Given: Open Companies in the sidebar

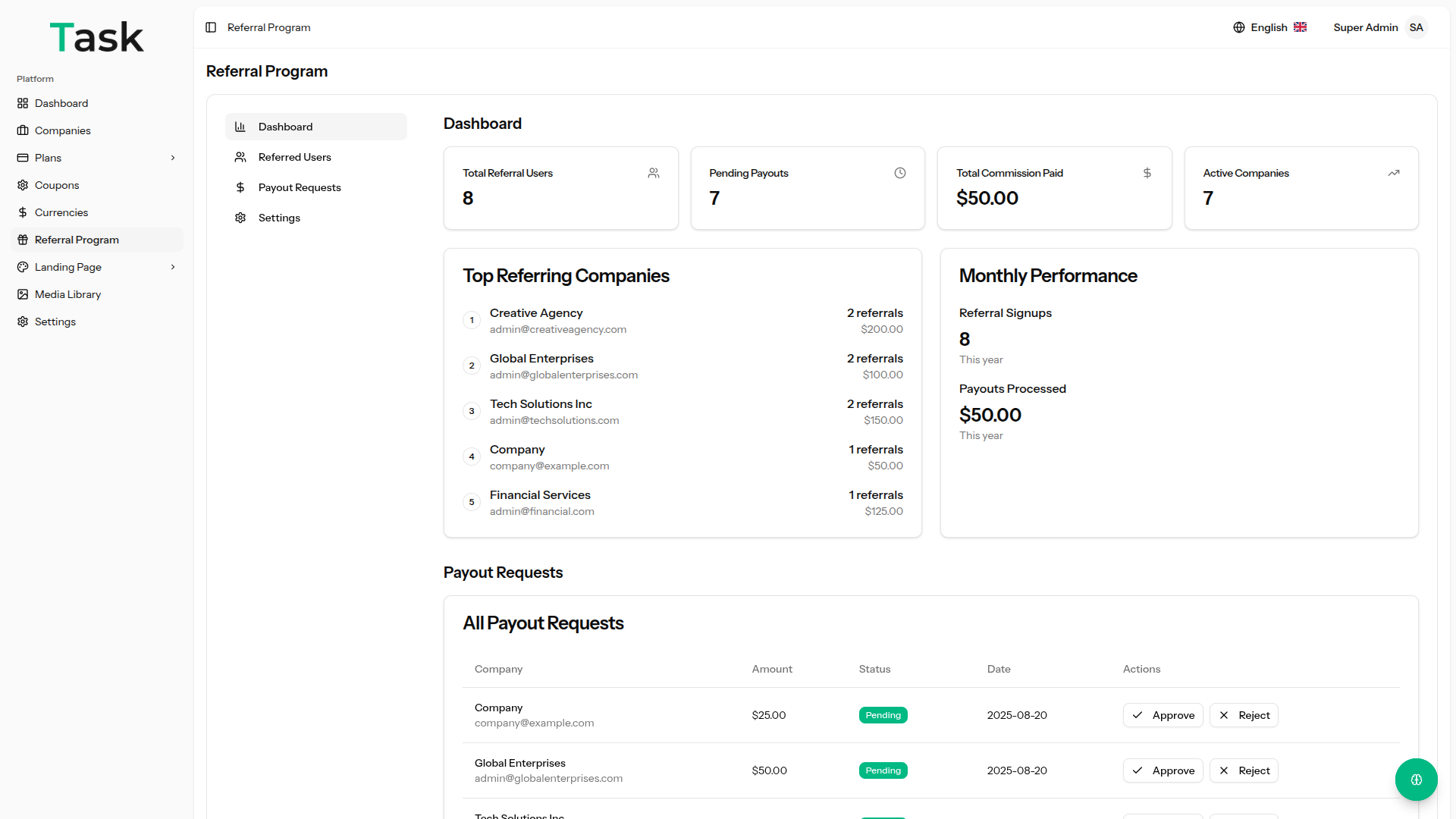Looking at the screenshot, I should pos(62,130).
